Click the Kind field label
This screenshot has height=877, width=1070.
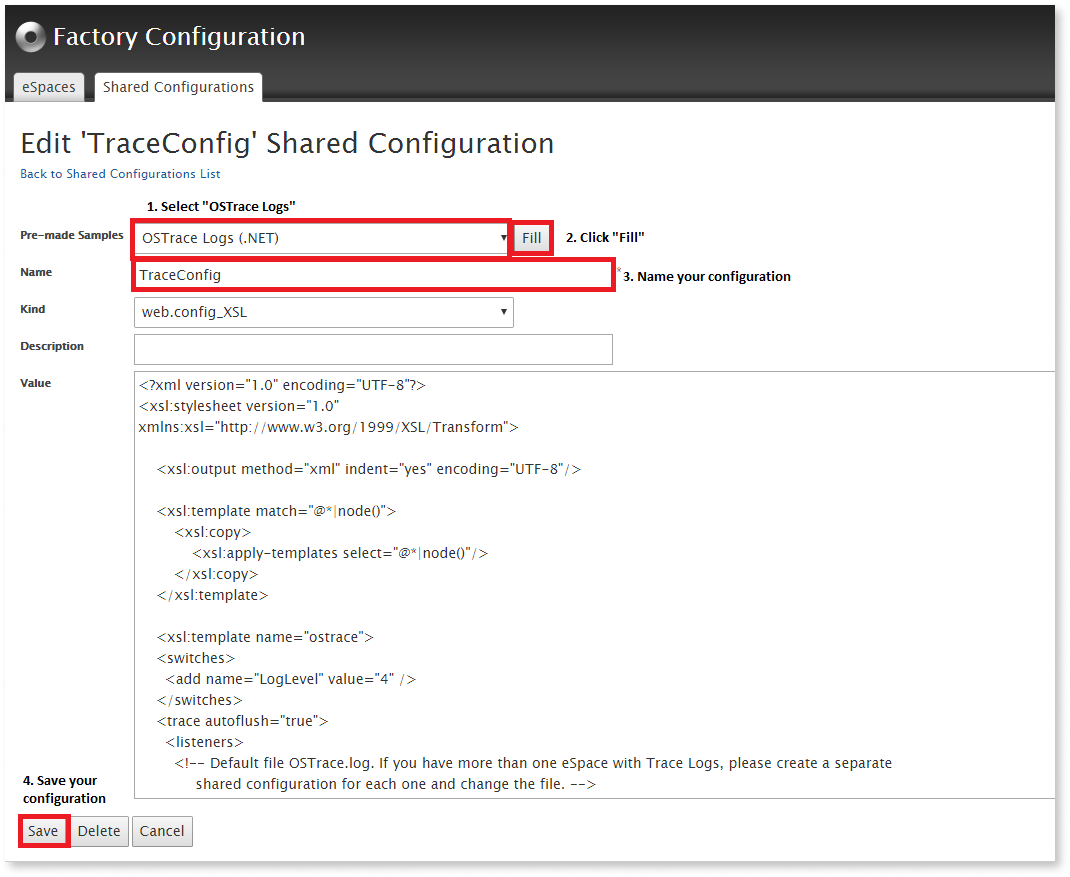click(x=33, y=309)
